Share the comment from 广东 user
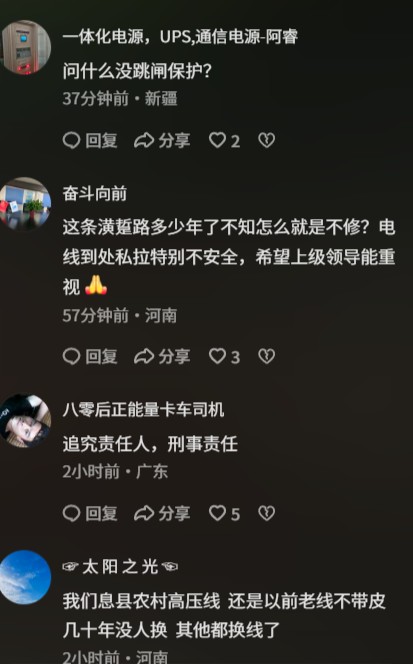Screen dimensions: 413x664 coord(162,514)
